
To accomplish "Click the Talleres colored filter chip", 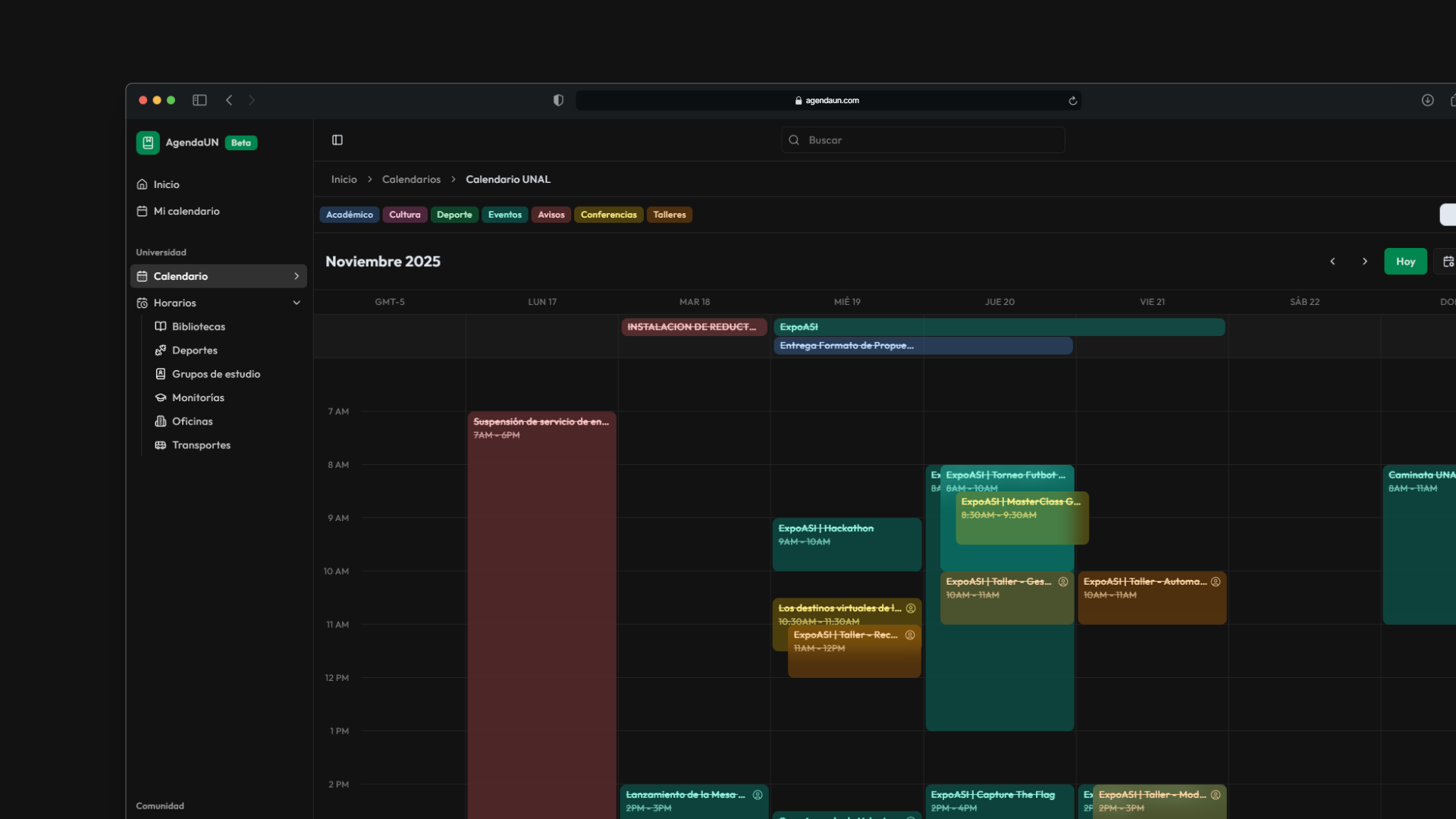I will [669, 215].
